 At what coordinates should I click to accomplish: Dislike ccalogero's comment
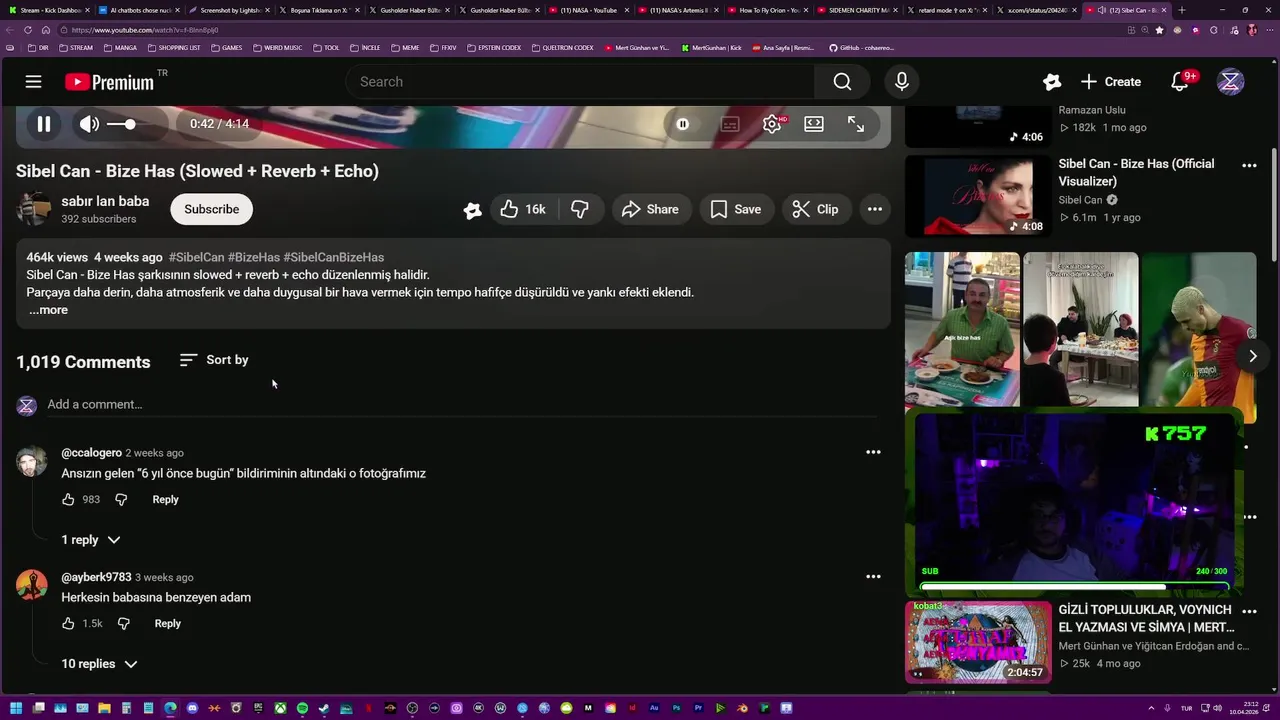pyautogui.click(x=121, y=499)
